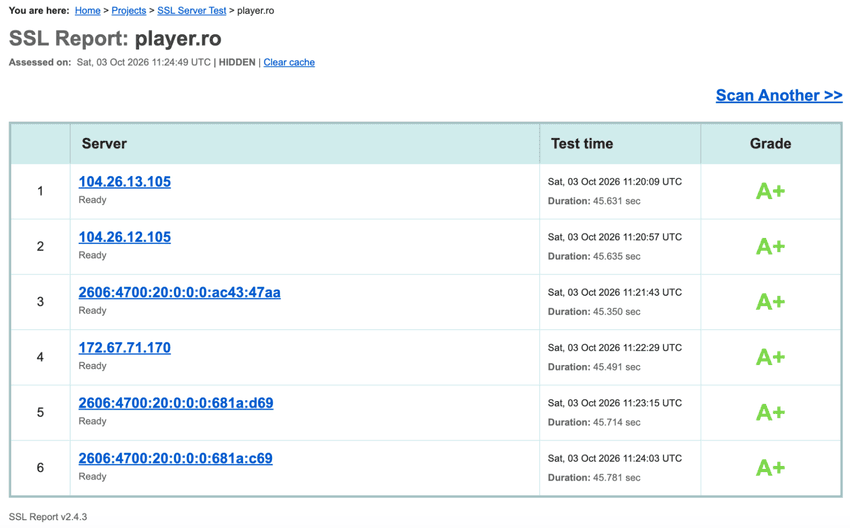Open server 172.67.71.170 report
Image resolution: width=850 pixels, height=528 pixels.
coord(125,347)
